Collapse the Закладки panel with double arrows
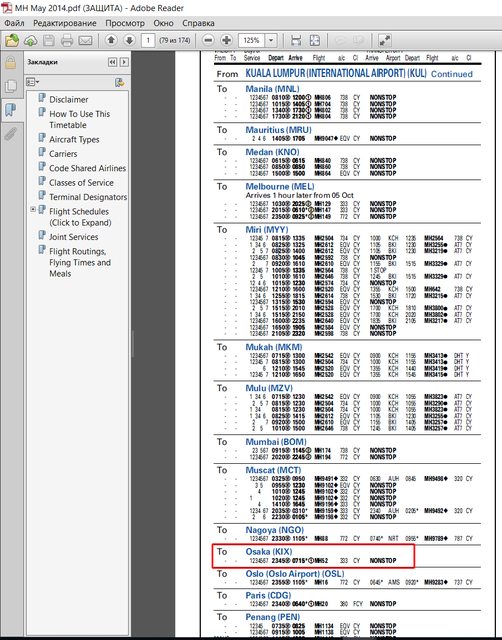502x640 pixels. (112, 62)
